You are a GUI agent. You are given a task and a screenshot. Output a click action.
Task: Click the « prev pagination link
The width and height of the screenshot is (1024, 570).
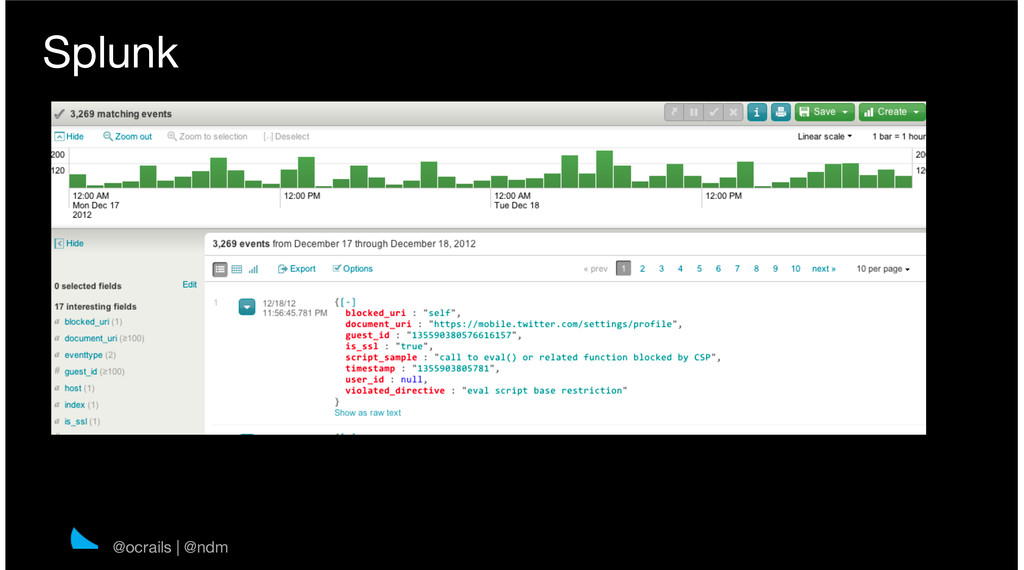596,269
